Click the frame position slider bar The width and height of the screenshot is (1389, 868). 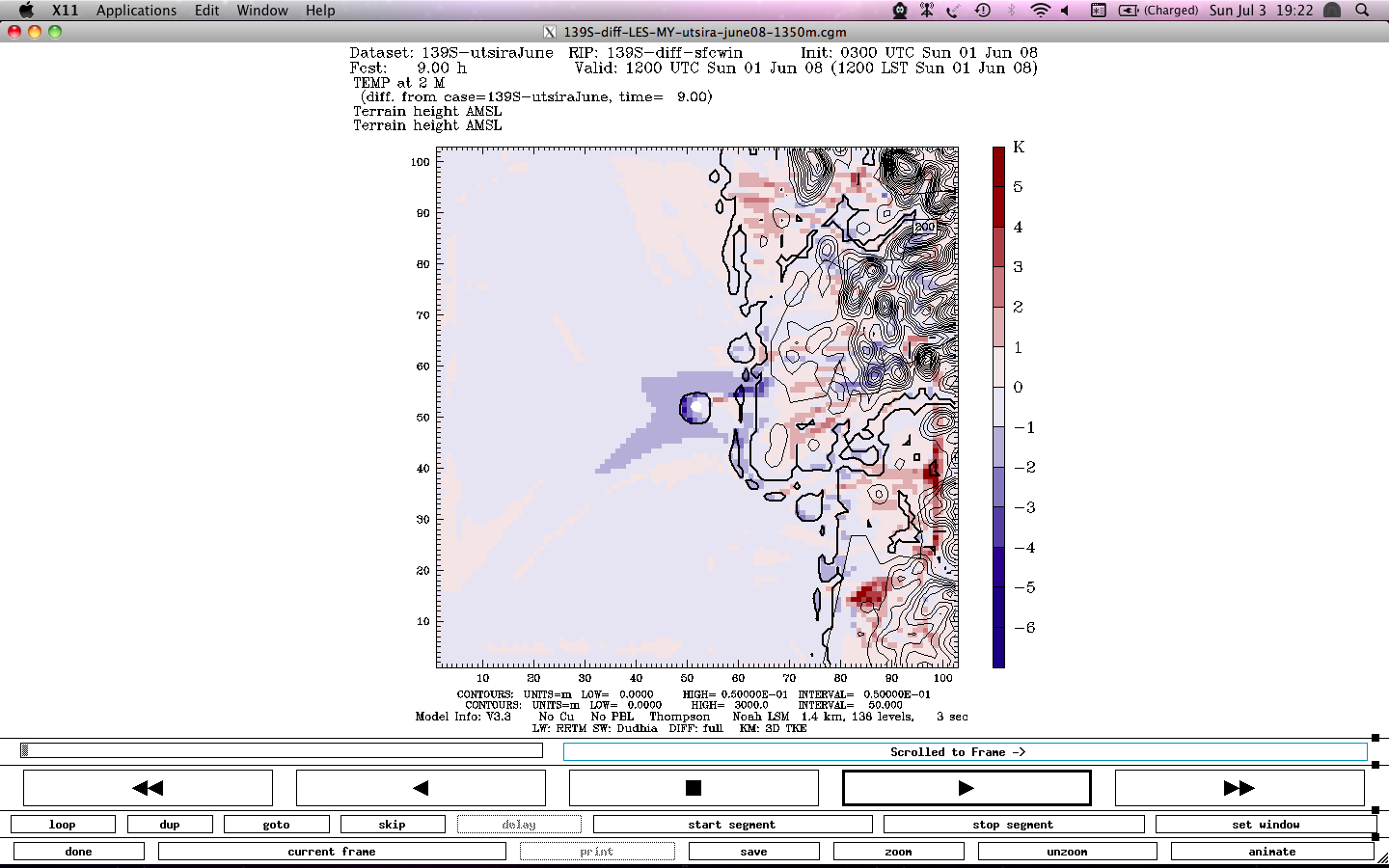point(281,750)
